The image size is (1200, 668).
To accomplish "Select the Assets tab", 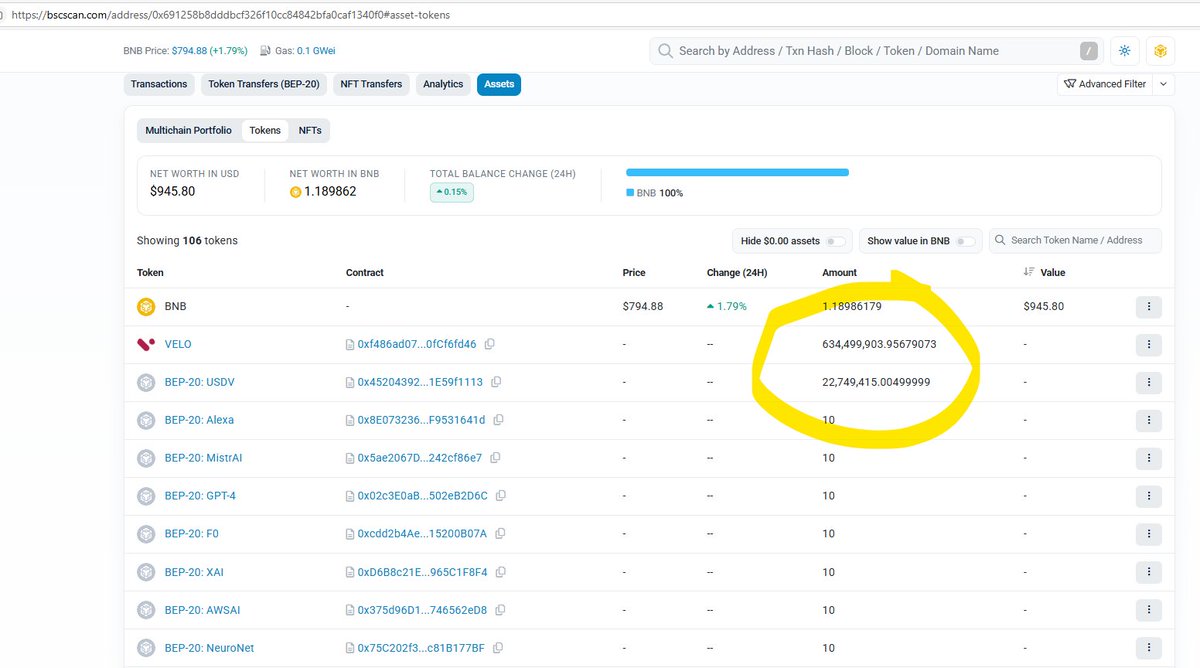I will click(499, 84).
